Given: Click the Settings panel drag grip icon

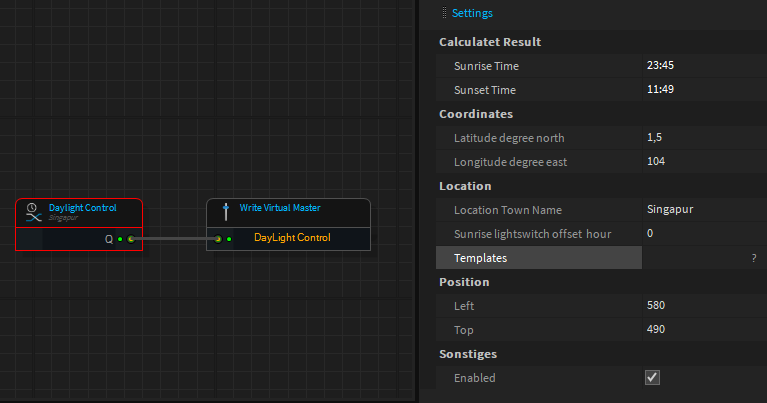Looking at the screenshot, I should [445, 13].
